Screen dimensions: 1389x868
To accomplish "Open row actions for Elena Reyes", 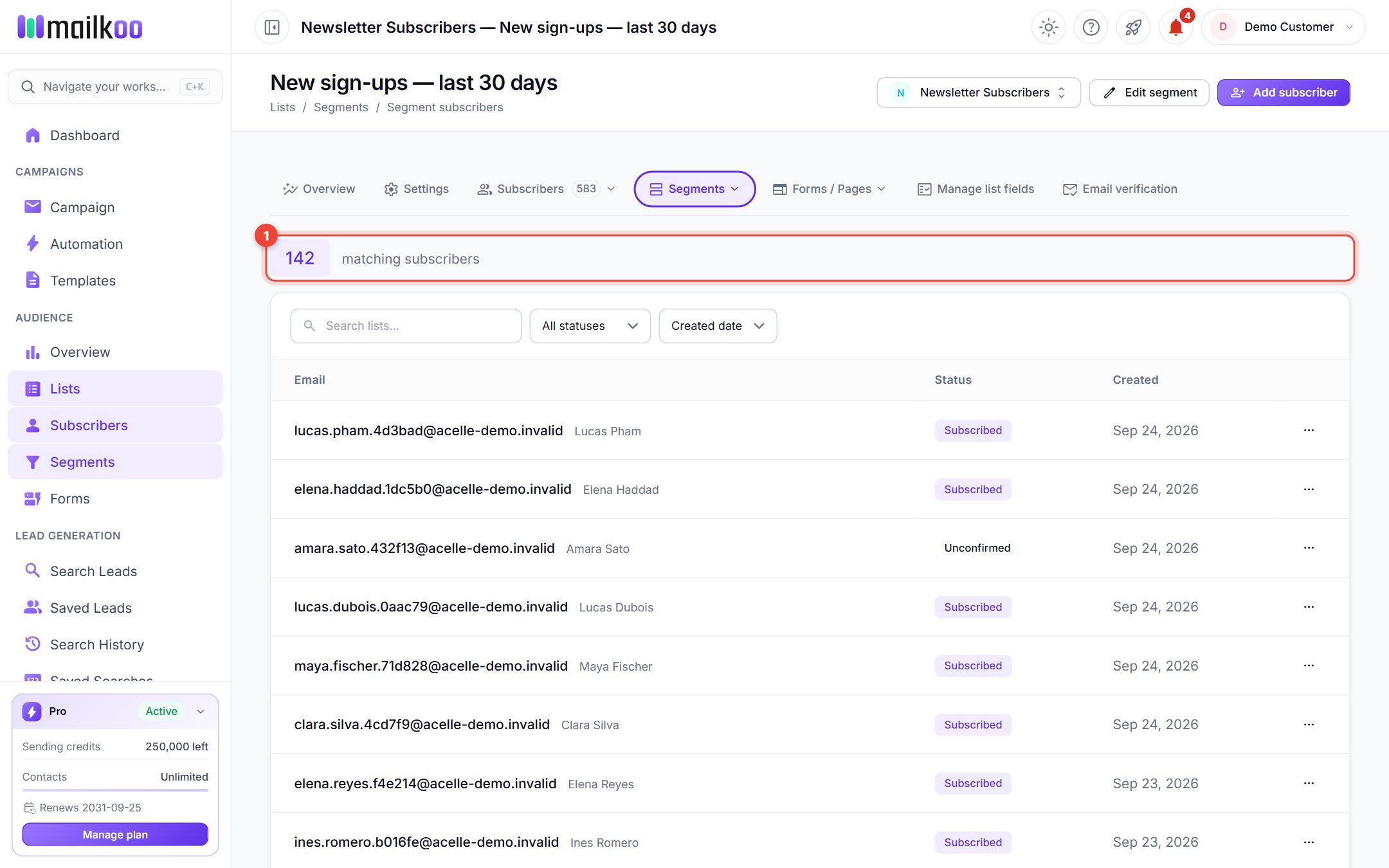I will (x=1309, y=783).
